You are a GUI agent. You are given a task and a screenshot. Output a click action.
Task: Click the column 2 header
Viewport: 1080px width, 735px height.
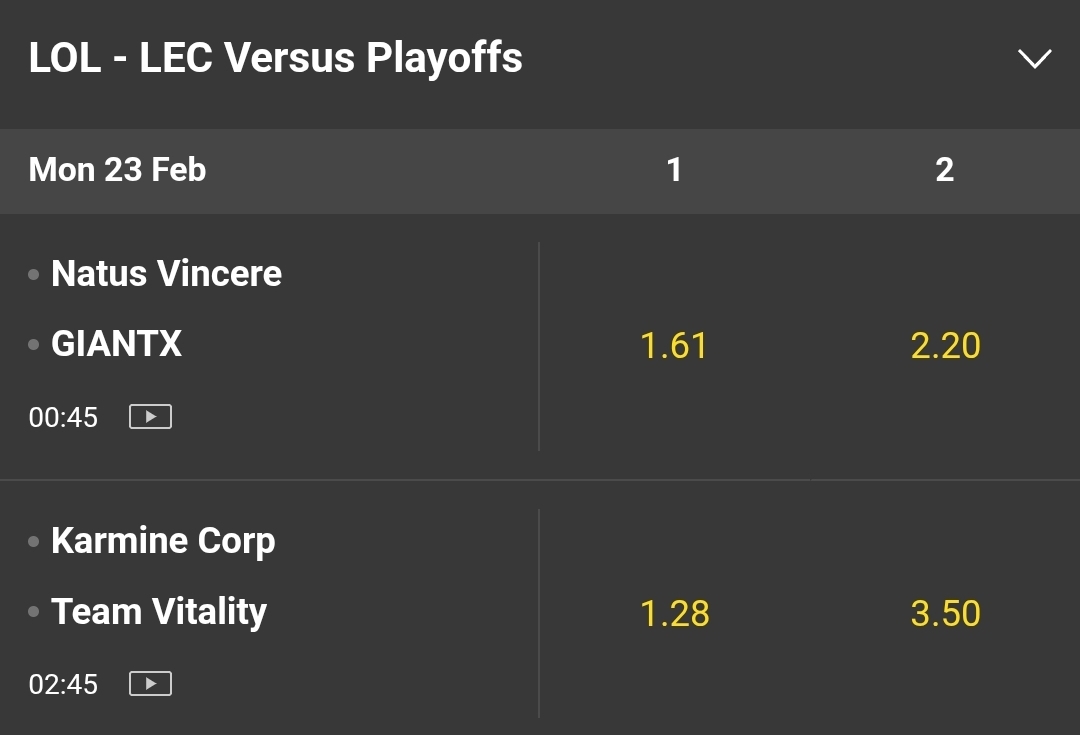[x=945, y=170]
